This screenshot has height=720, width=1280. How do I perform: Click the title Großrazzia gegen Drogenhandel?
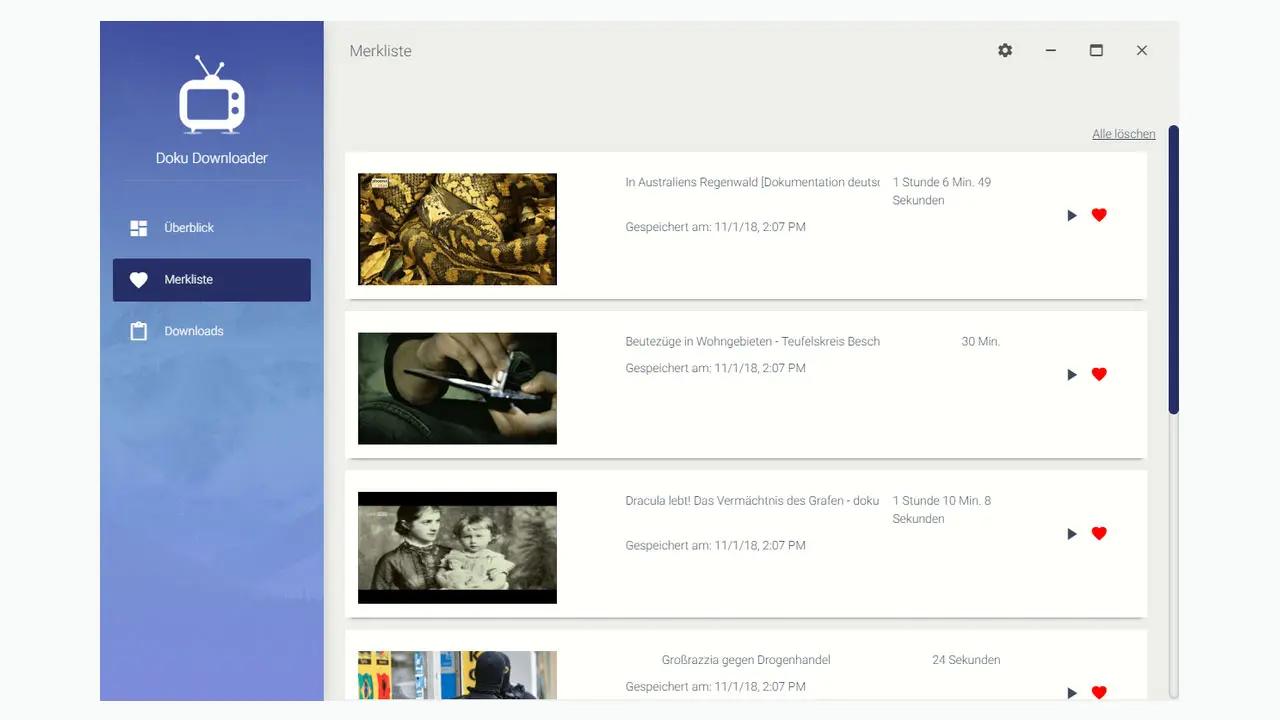746,660
